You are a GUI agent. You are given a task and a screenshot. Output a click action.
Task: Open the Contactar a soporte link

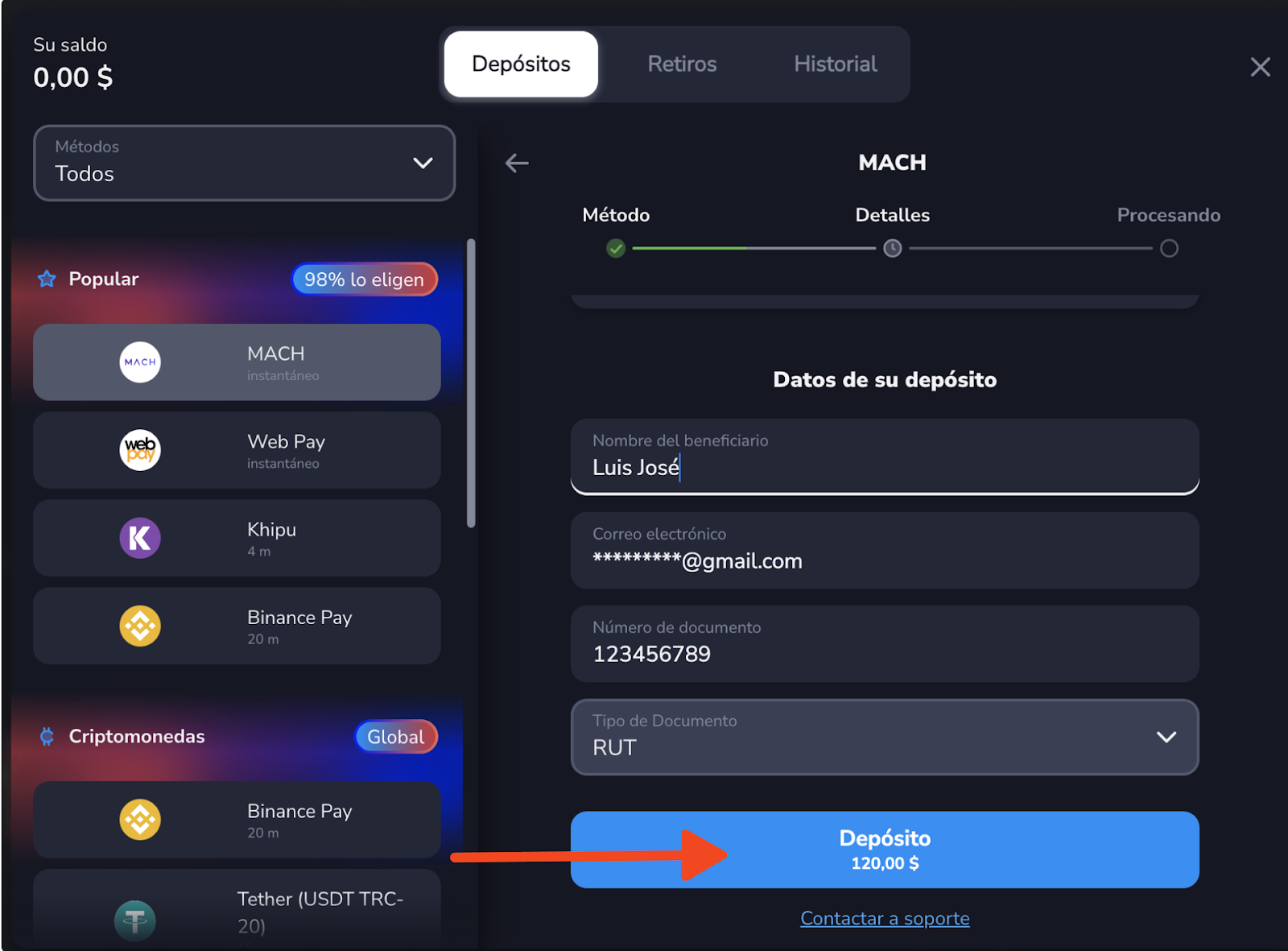885,919
